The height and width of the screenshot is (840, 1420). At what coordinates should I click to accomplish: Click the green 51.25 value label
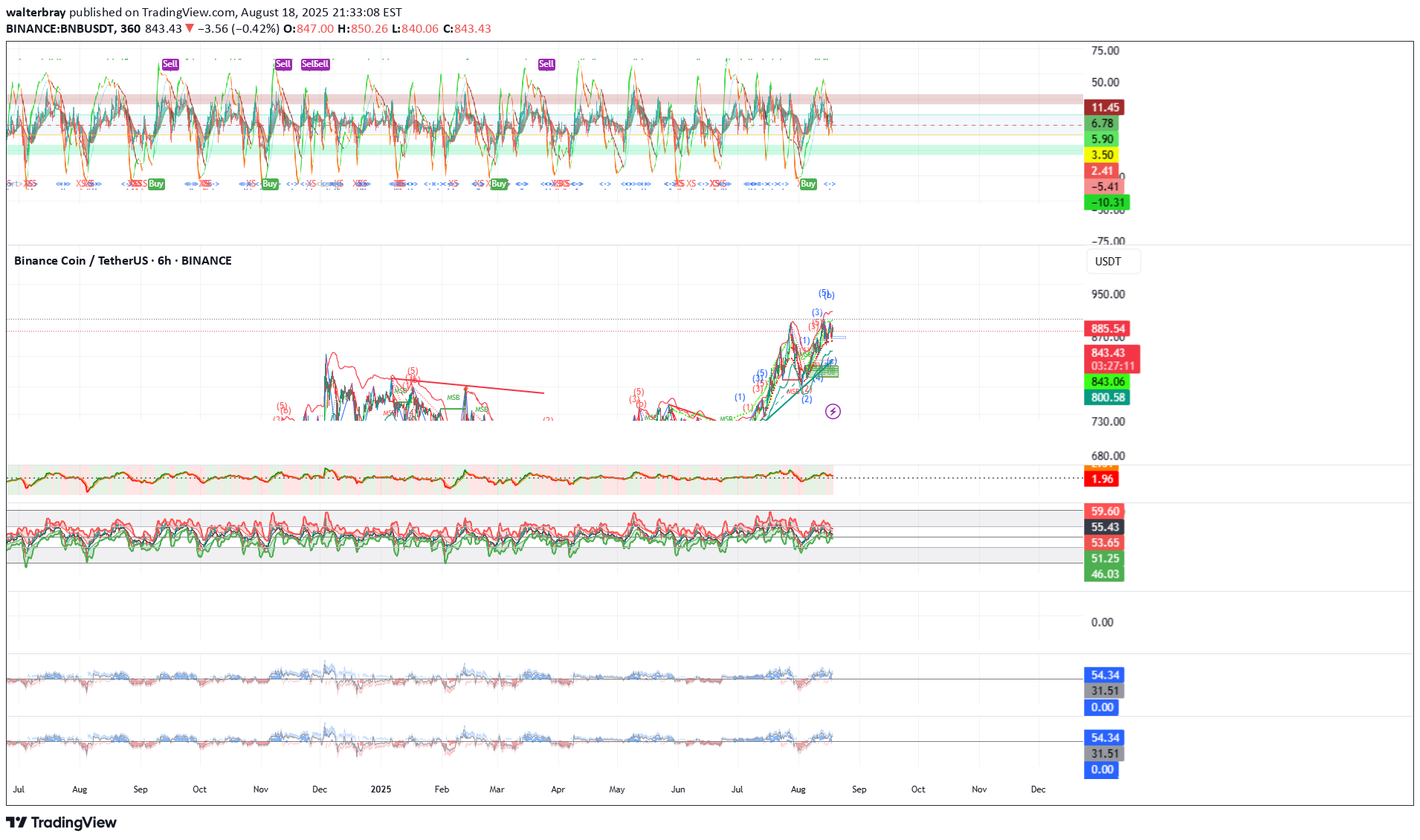click(x=1104, y=558)
